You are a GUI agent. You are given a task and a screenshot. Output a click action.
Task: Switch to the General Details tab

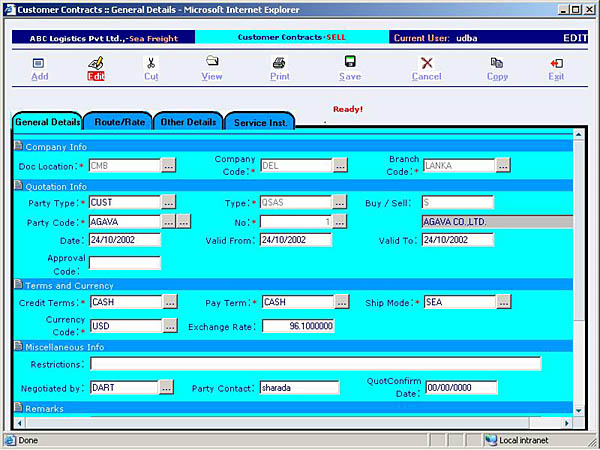pyautogui.click(x=47, y=122)
